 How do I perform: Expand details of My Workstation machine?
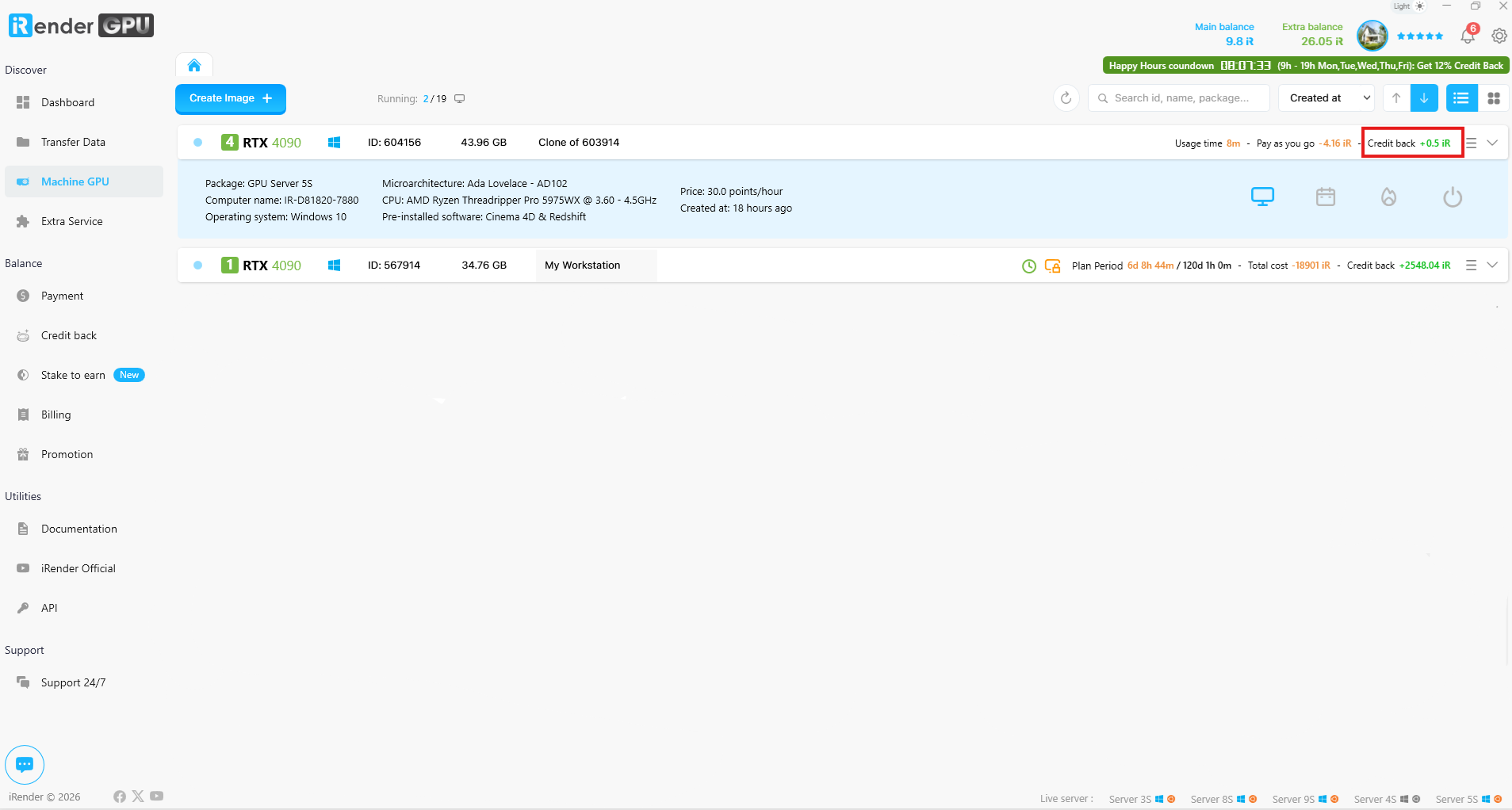coord(1492,266)
